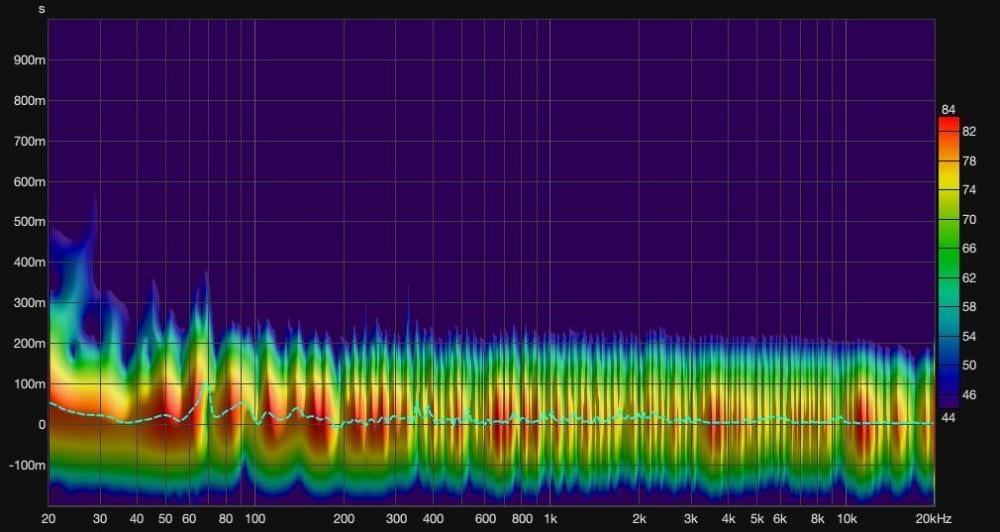Select the 82 dB color scale label
Screen dimensions: 1000x532
pyautogui.click(x=969, y=131)
